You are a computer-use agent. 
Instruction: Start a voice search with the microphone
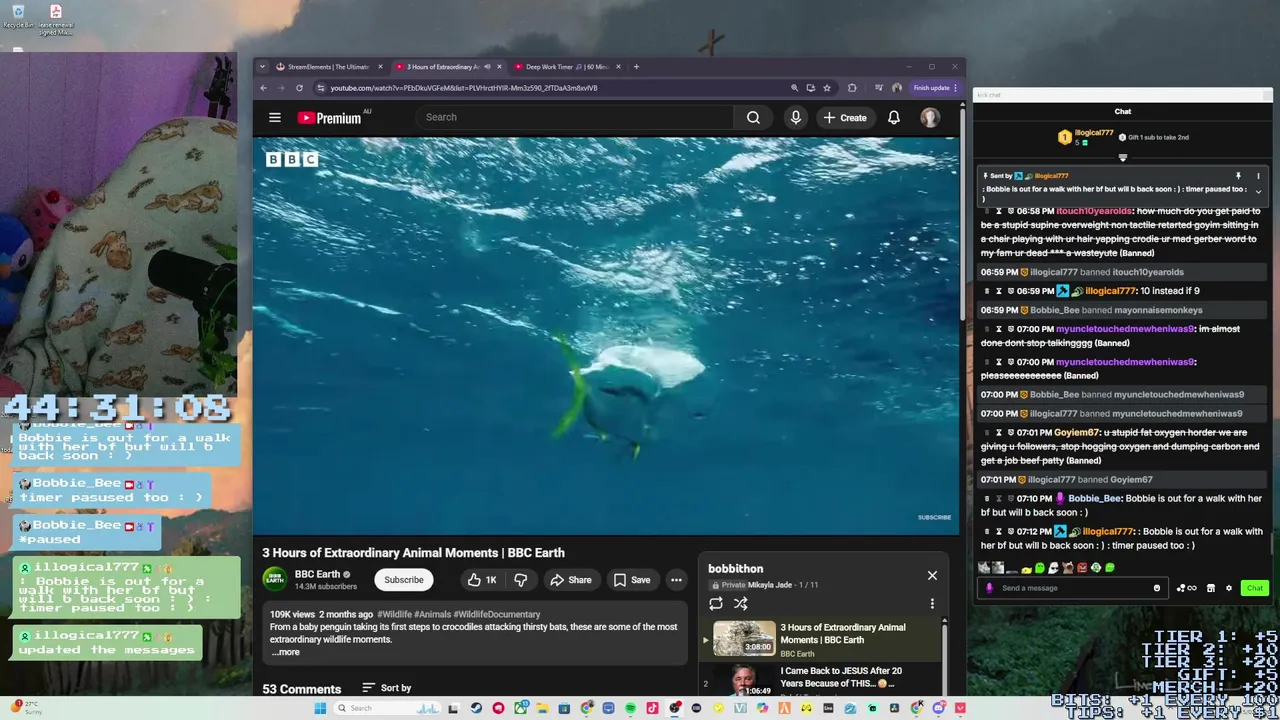796,117
